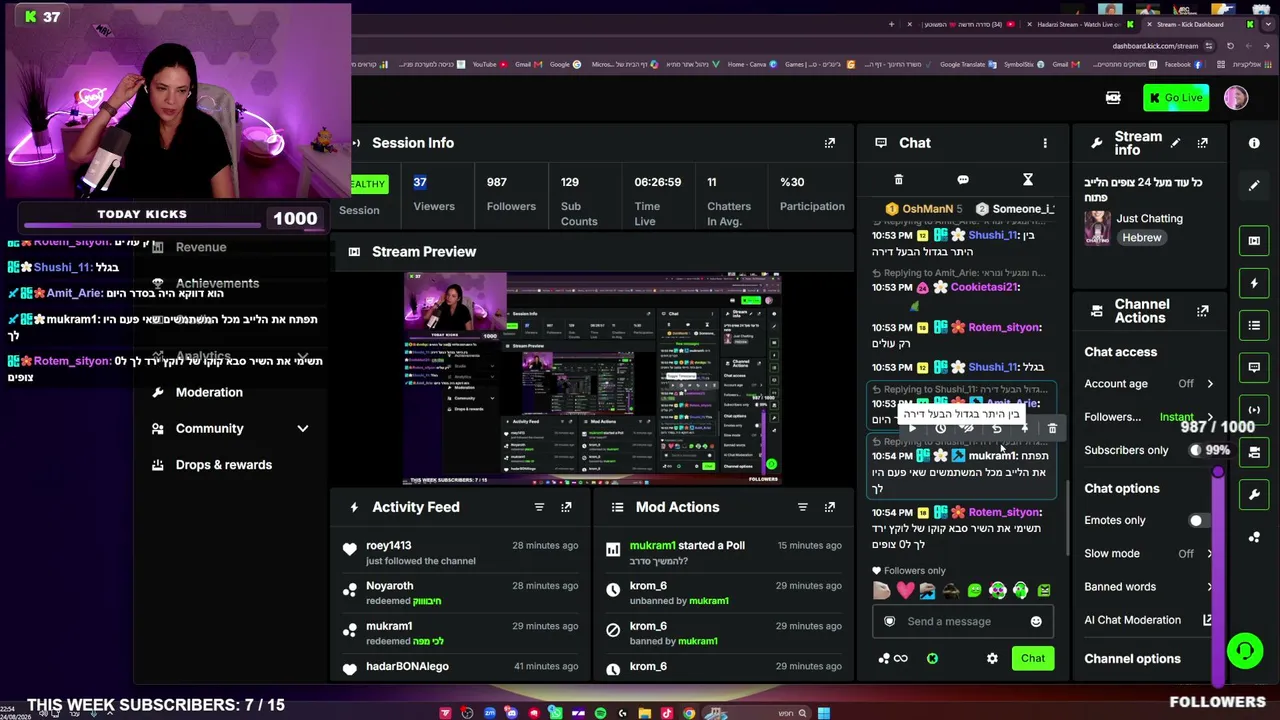Click in the Send a message field
The image size is (1280, 720).
point(961,622)
